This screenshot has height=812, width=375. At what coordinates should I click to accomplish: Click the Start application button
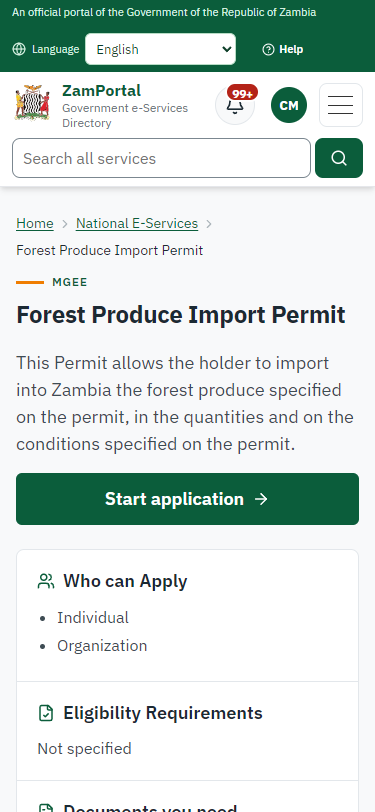pos(188,499)
